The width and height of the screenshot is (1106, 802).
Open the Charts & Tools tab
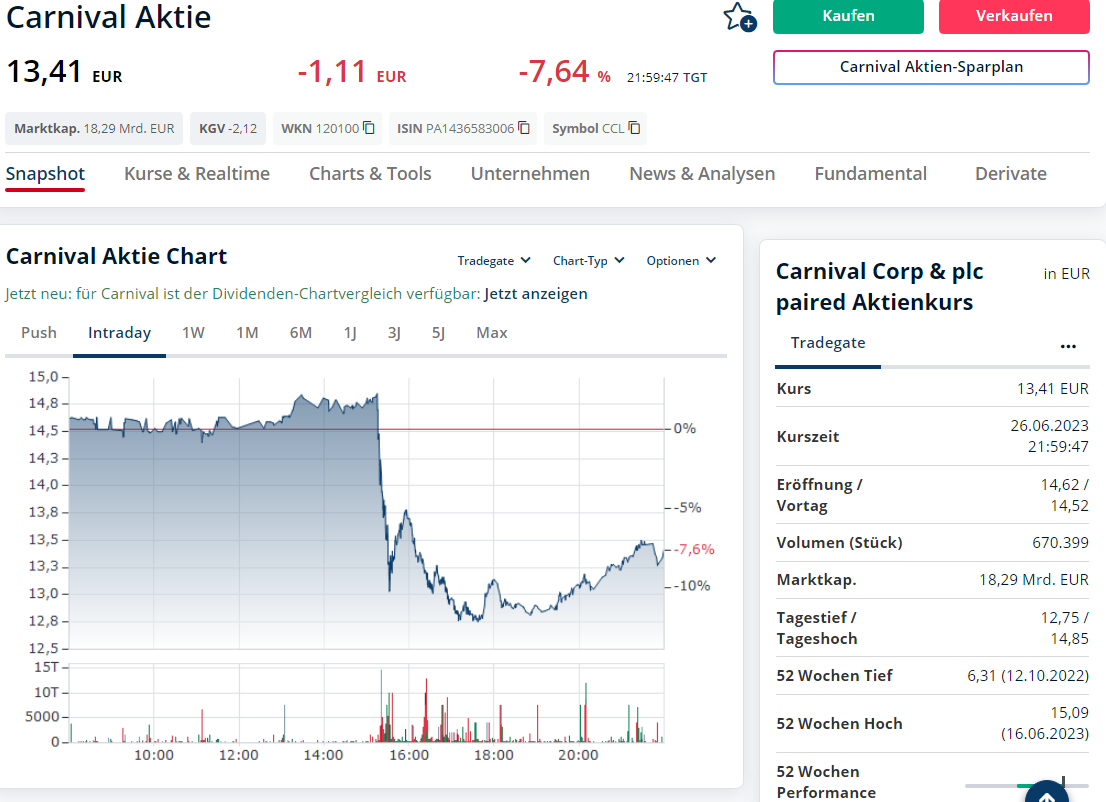pyautogui.click(x=370, y=174)
